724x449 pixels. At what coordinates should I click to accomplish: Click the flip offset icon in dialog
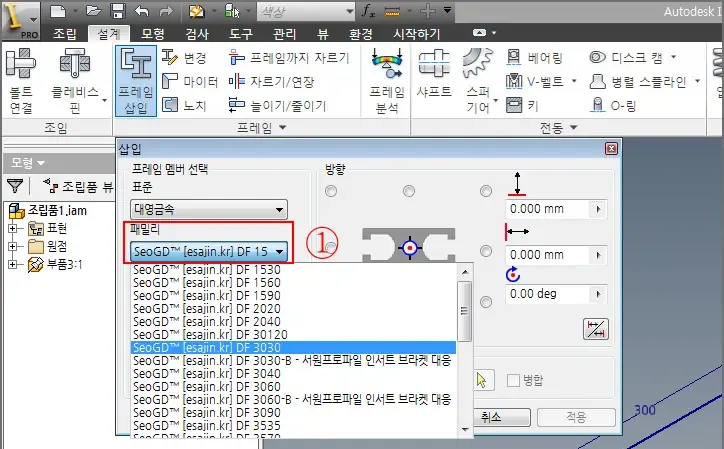pyautogui.click(x=596, y=329)
